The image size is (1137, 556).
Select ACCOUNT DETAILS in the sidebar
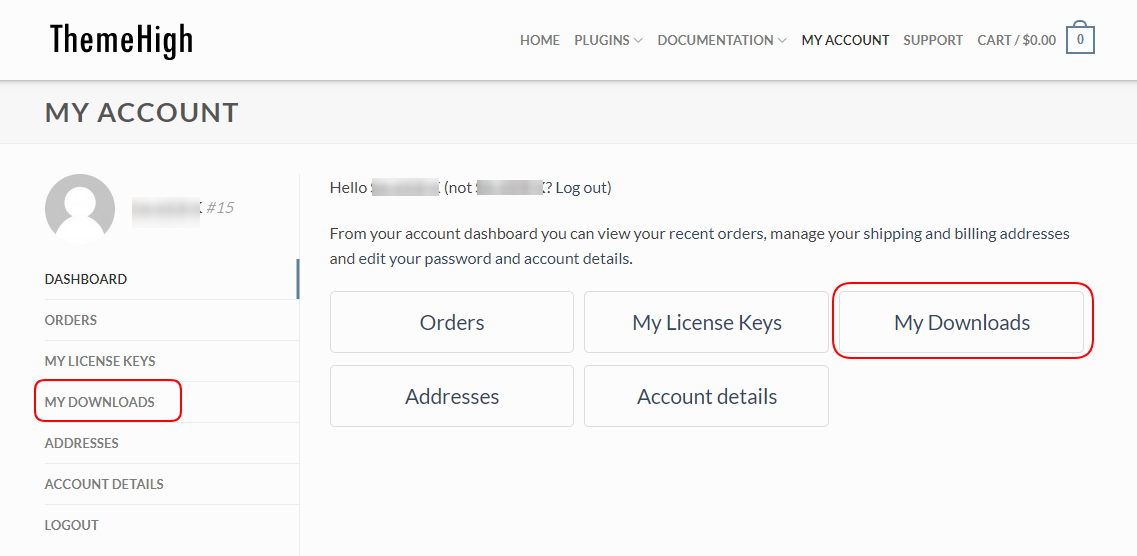(104, 484)
